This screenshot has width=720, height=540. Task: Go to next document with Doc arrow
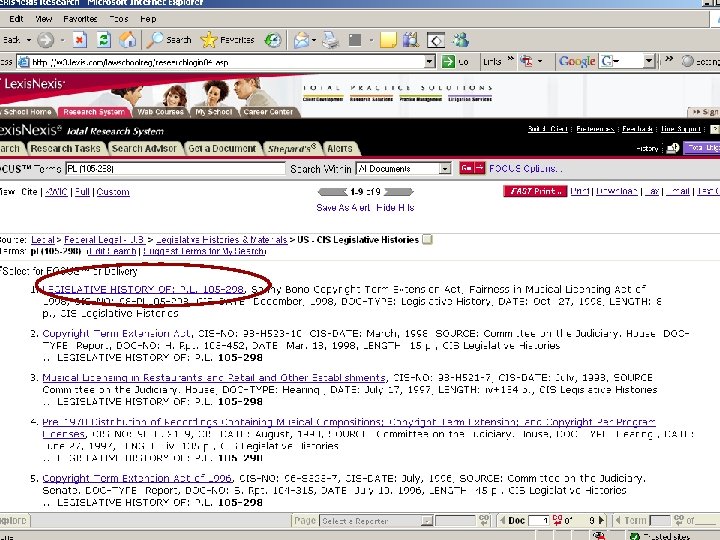coord(601,521)
